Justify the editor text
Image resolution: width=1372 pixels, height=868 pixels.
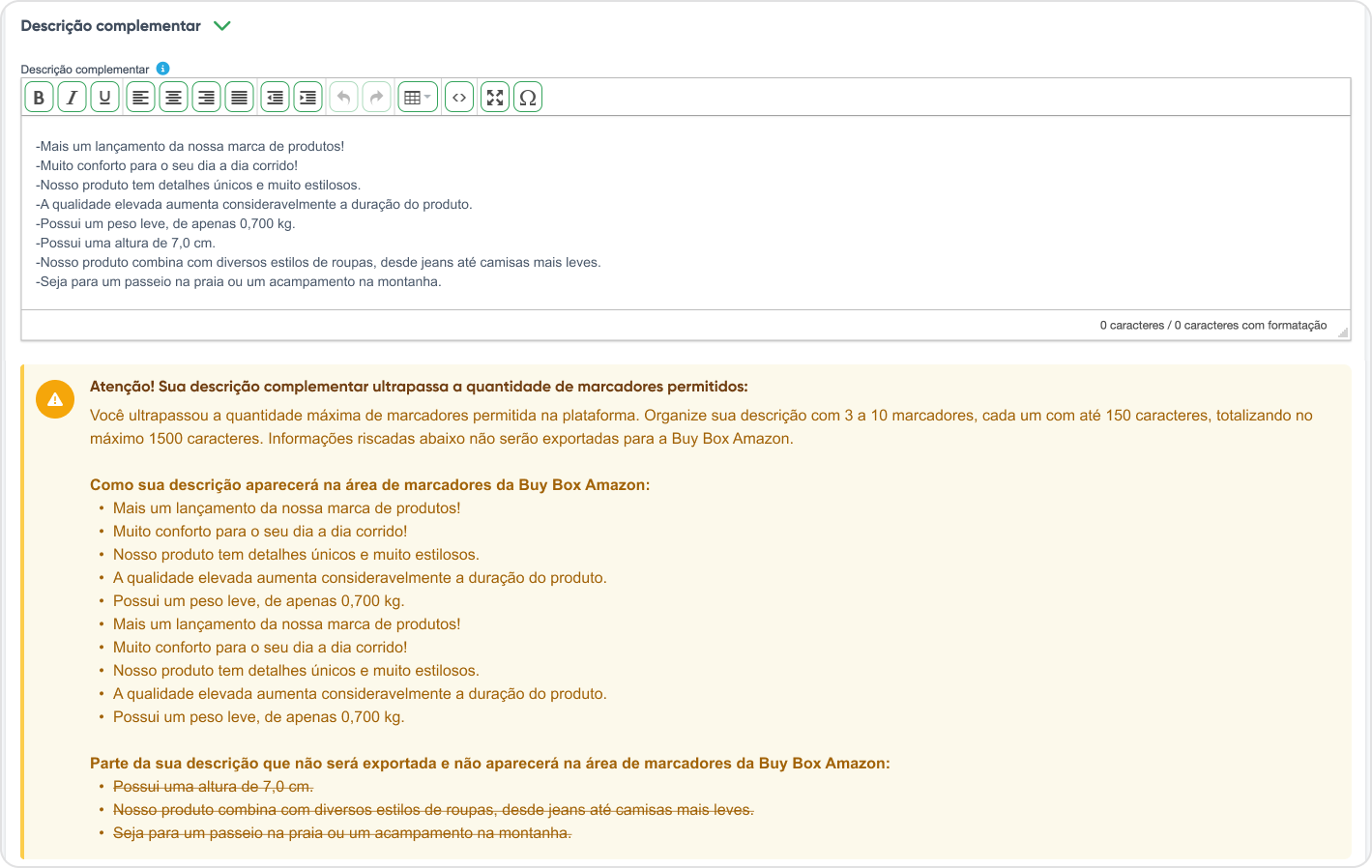239,98
